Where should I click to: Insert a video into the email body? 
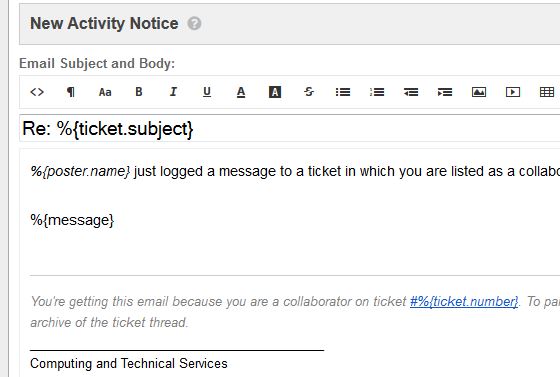pyautogui.click(x=513, y=92)
